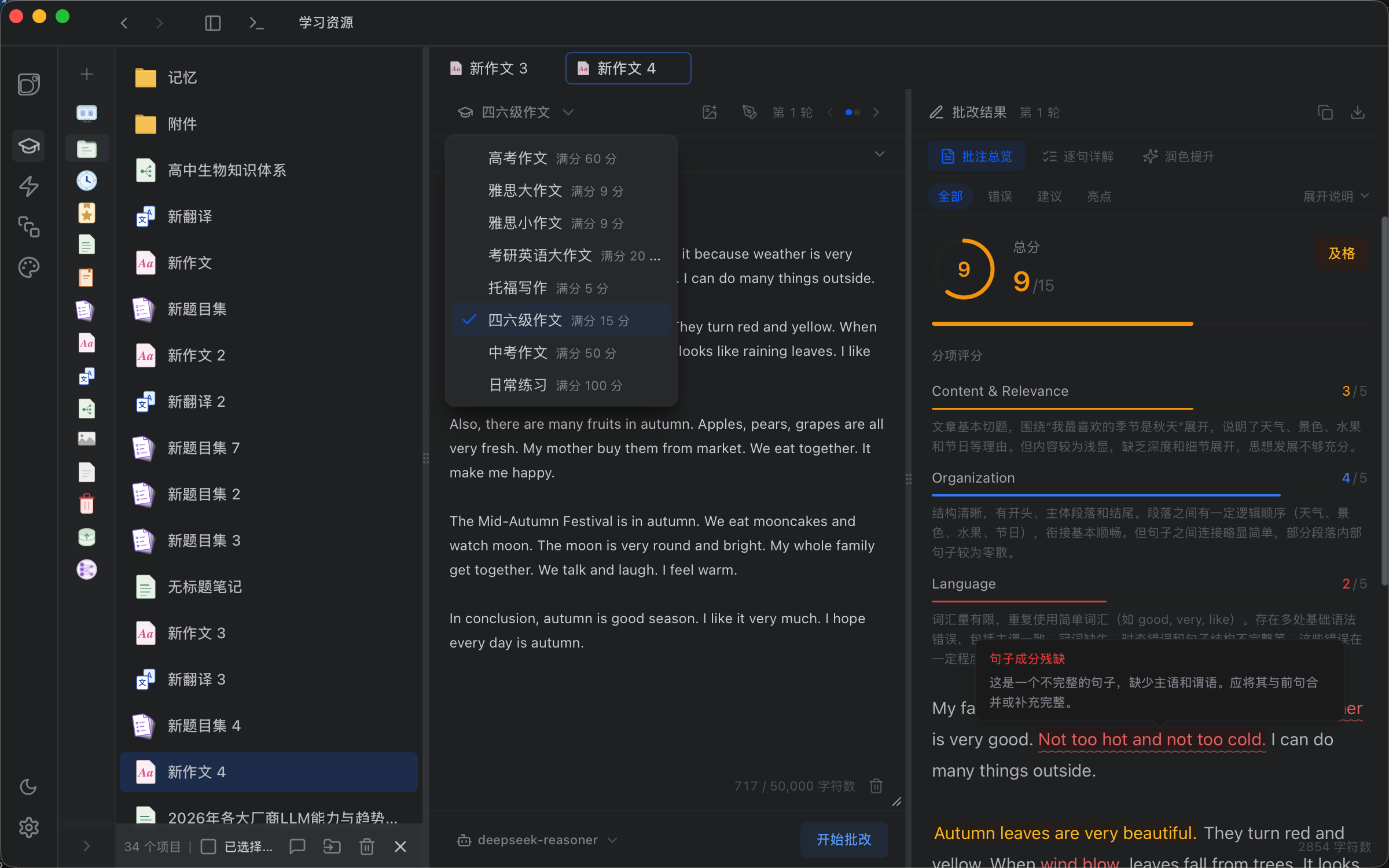The image size is (1389, 868).
Task: Click the image upload icon above essay
Action: [x=710, y=112]
